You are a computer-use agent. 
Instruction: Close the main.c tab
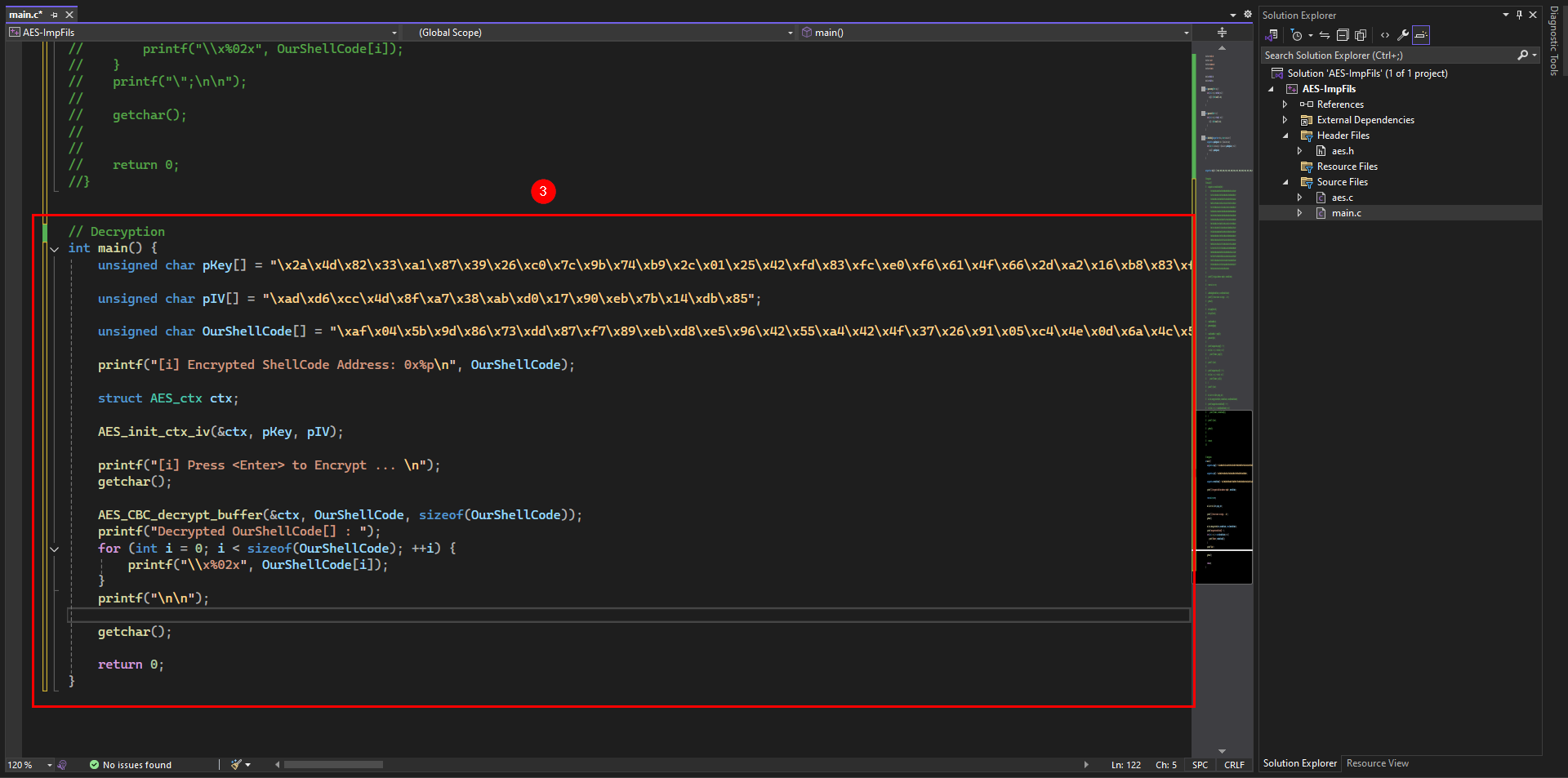tap(69, 15)
